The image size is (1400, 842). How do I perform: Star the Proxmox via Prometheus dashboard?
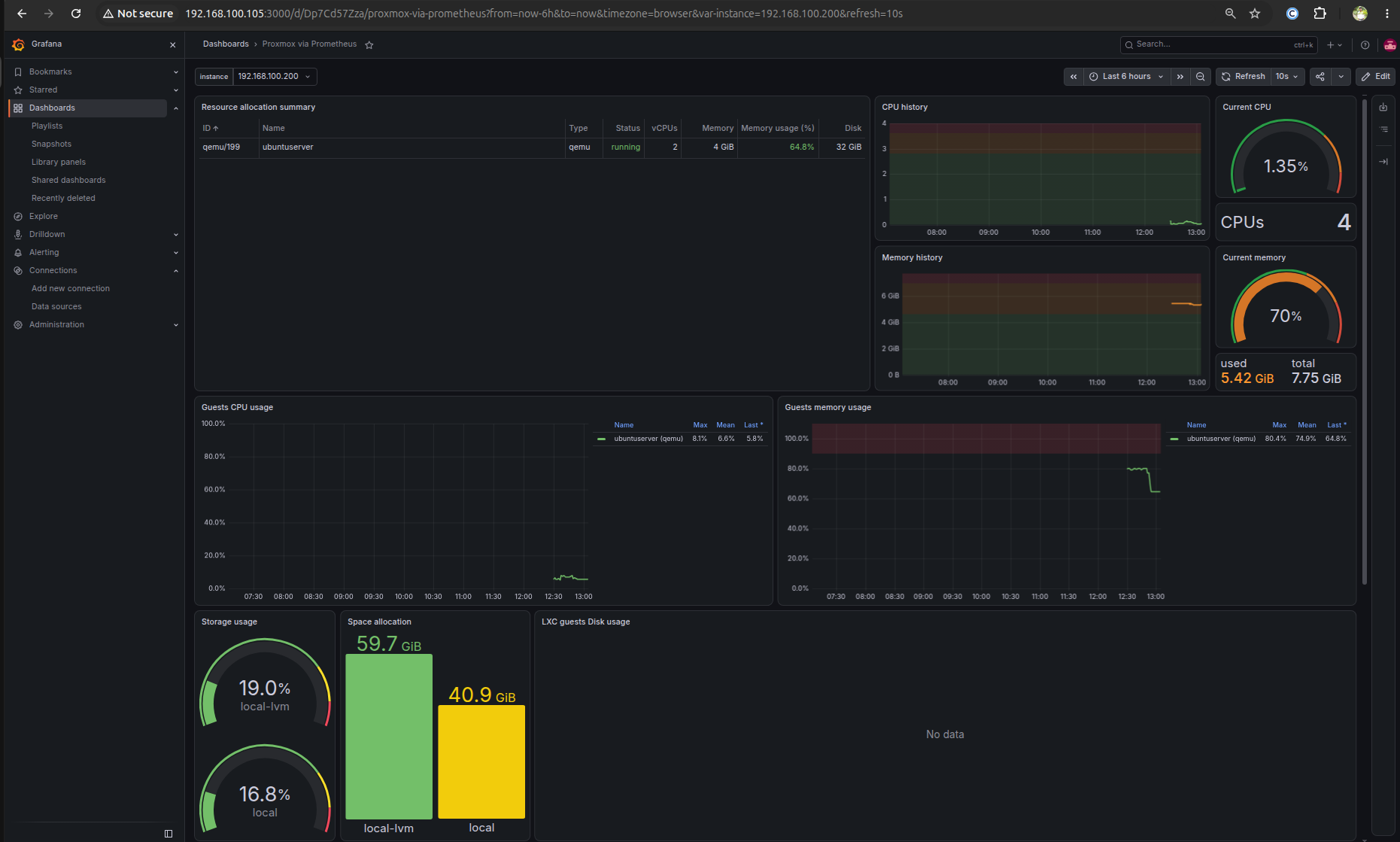point(369,45)
